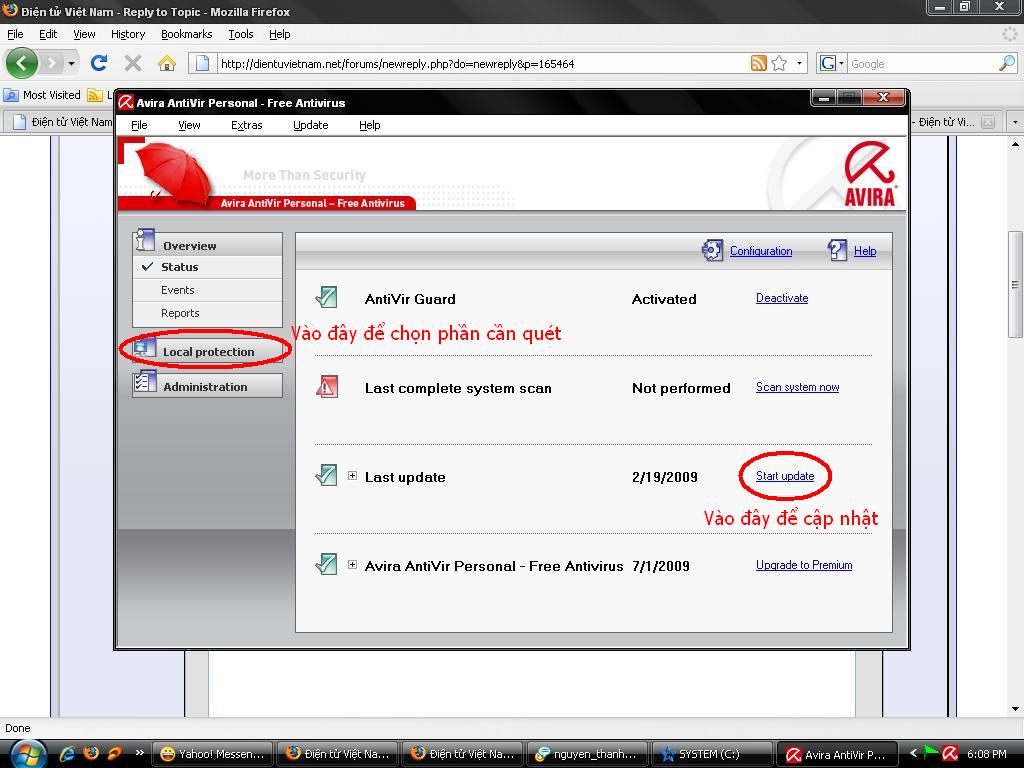Viewport: 1024px width, 768px height.
Task: Click the Firefox Back button
Action: [x=22, y=63]
